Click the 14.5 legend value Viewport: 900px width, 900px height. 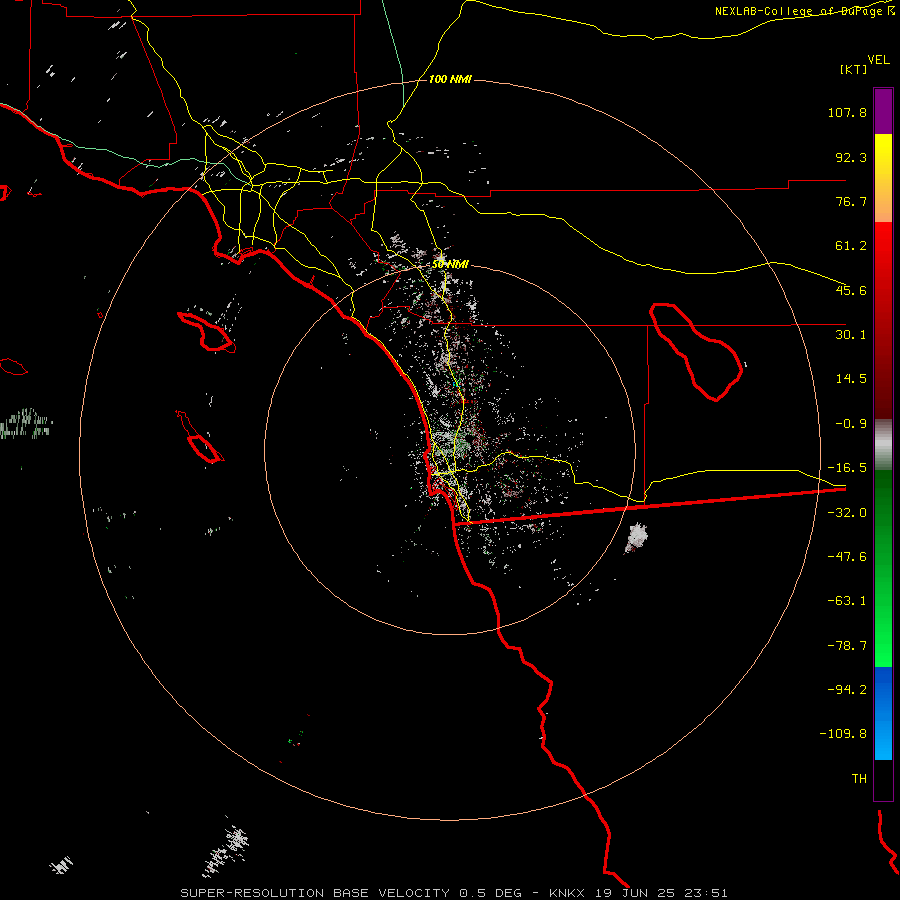(x=851, y=379)
